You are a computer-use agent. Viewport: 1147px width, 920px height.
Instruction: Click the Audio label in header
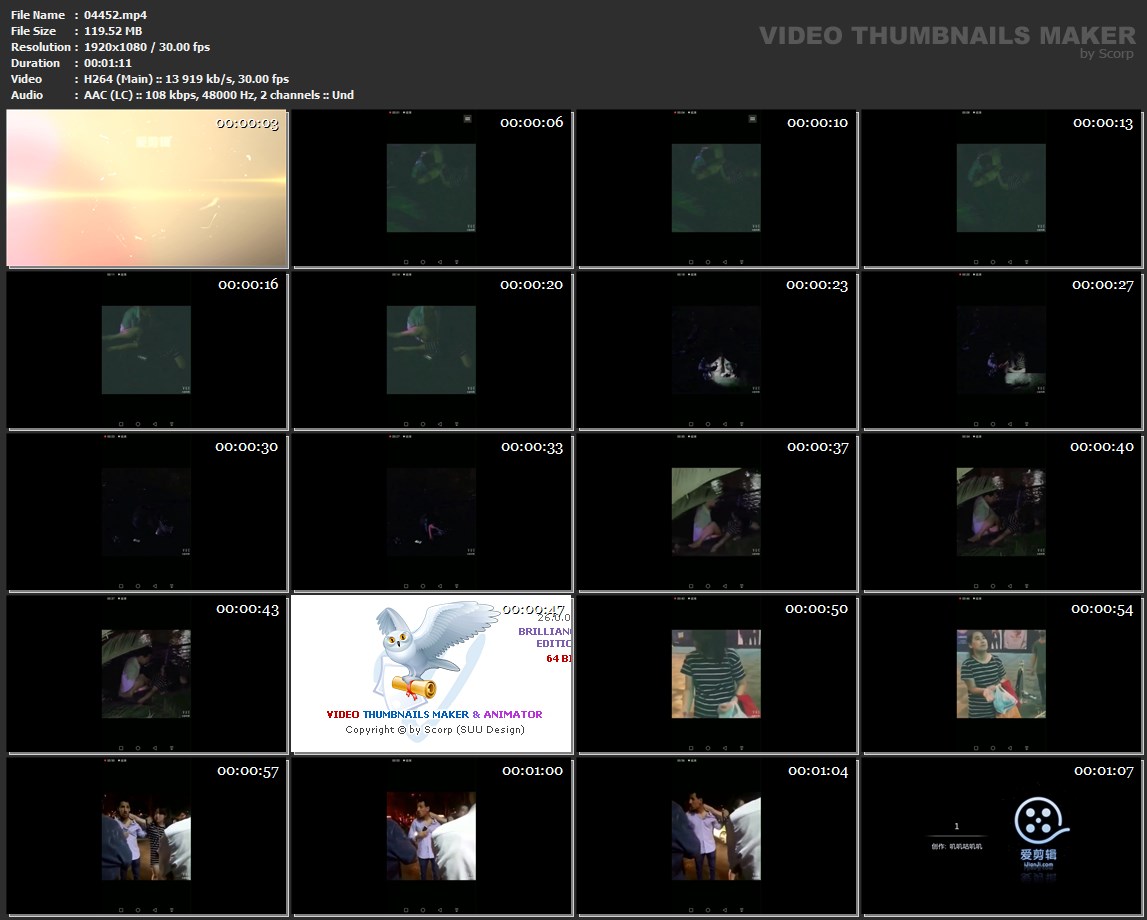(x=27, y=95)
